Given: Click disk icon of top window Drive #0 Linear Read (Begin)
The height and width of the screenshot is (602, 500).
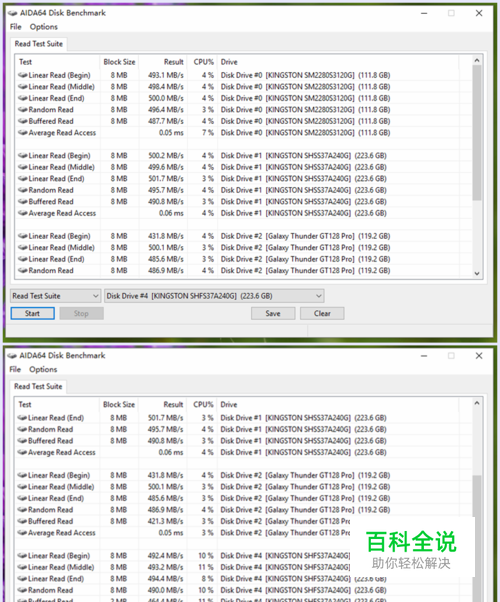Looking at the screenshot, I should pos(23,75).
